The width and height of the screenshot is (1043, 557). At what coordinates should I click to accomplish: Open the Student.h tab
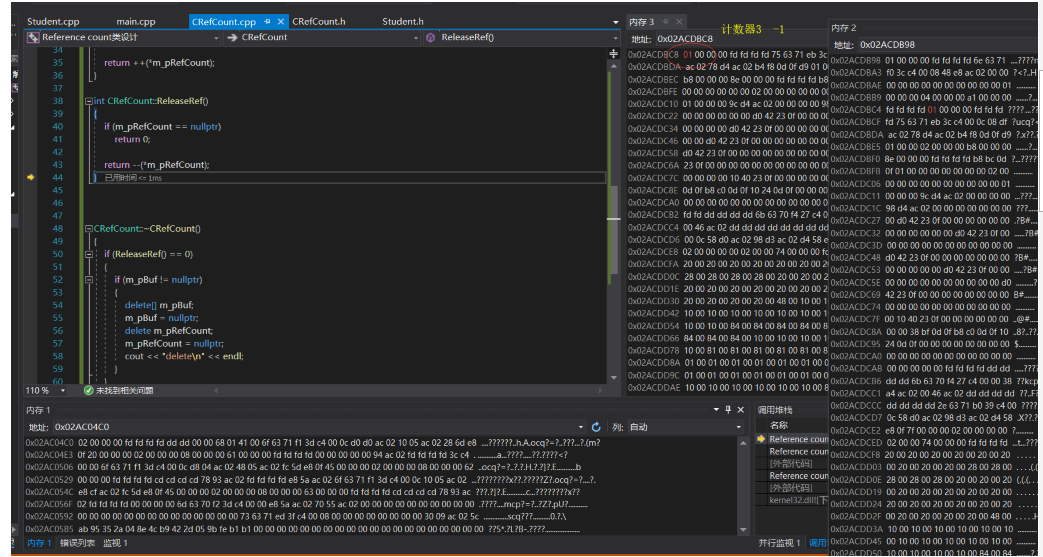click(x=403, y=22)
